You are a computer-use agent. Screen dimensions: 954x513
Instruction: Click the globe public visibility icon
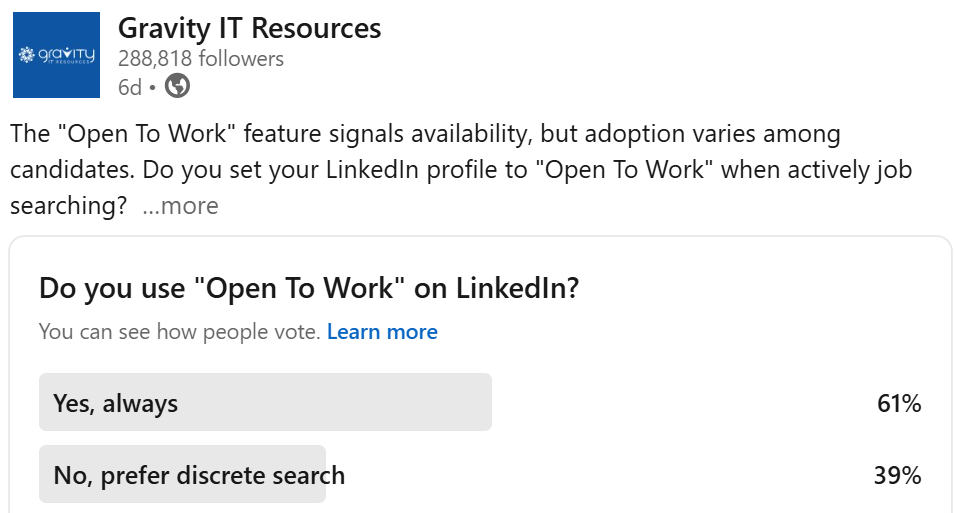click(x=177, y=87)
